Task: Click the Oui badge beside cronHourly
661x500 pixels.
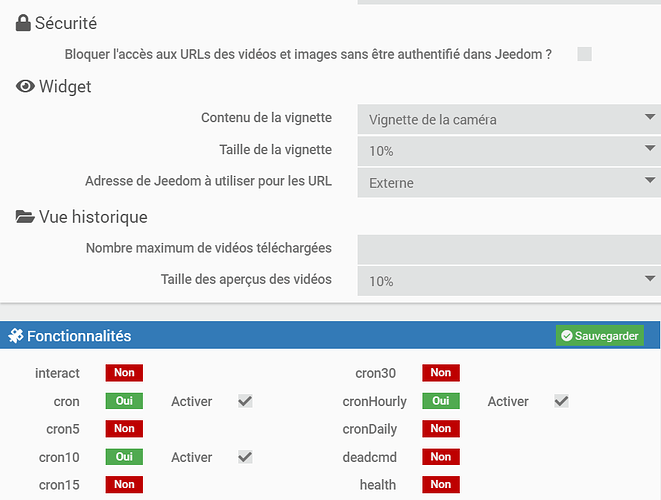Action: 440,401
